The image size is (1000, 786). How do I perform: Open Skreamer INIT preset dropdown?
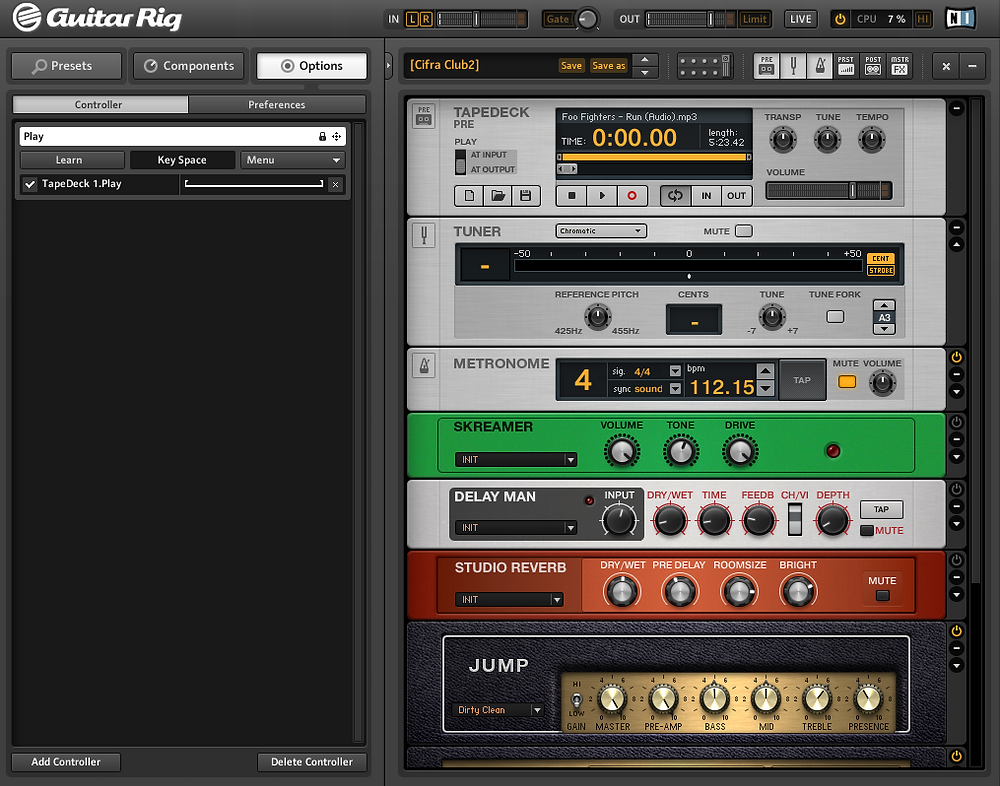point(516,459)
